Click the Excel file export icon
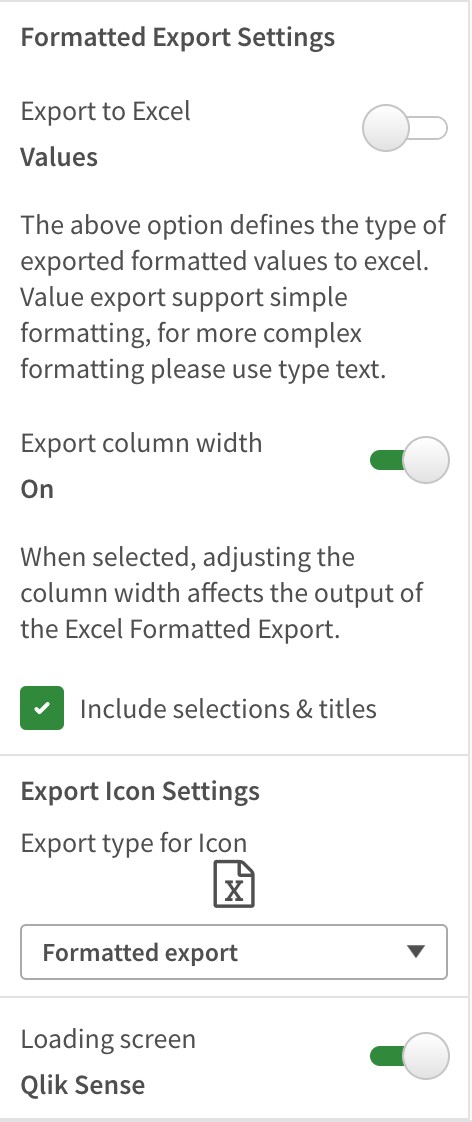The height and width of the screenshot is (1122, 472). tap(234, 884)
